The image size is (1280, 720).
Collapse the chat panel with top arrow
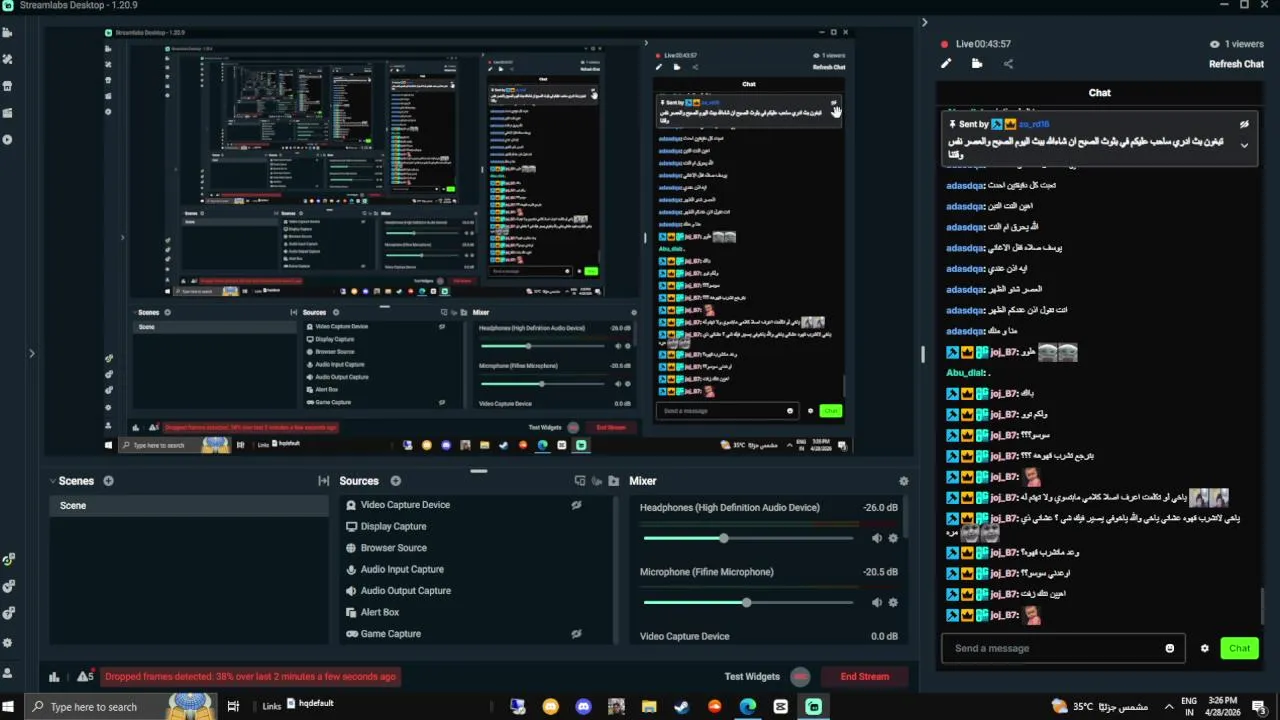(924, 22)
